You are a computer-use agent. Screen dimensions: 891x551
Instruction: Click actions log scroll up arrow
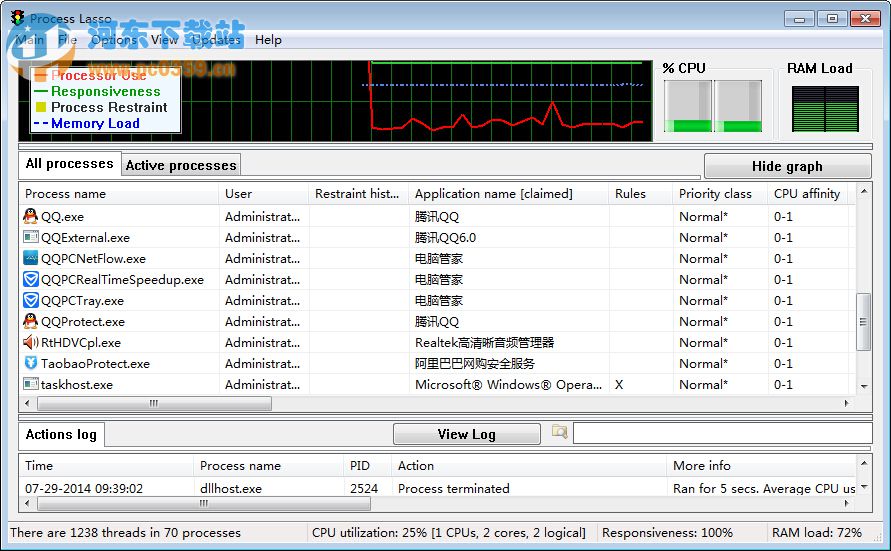864,463
